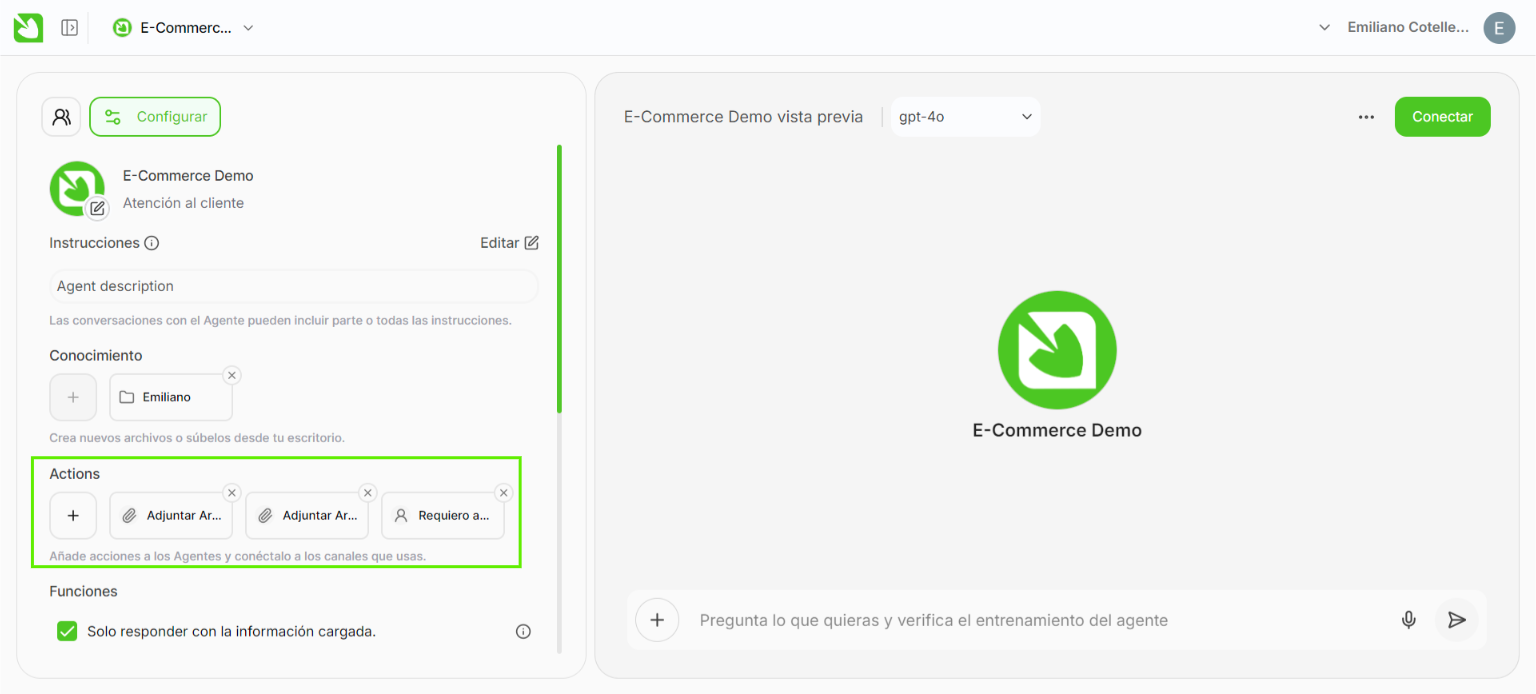Click the plus attachment icon in chat
Screen dimensions: 1536x694
[x=657, y=620]
